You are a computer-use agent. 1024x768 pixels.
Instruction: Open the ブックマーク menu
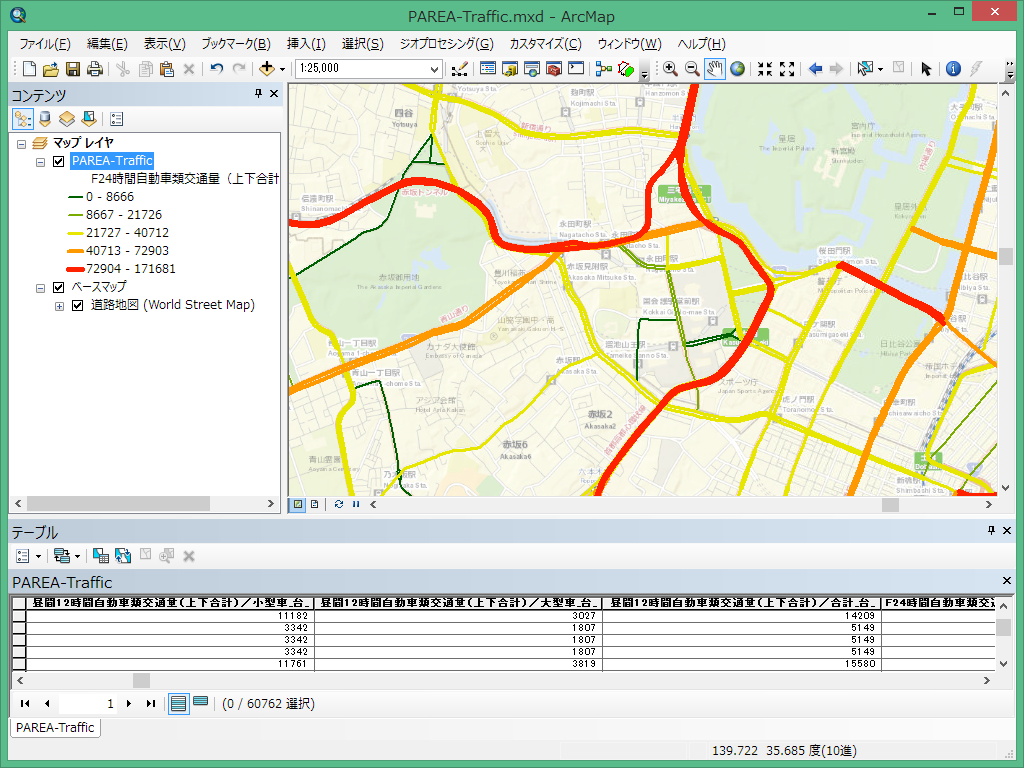click(x=236, y=44)
